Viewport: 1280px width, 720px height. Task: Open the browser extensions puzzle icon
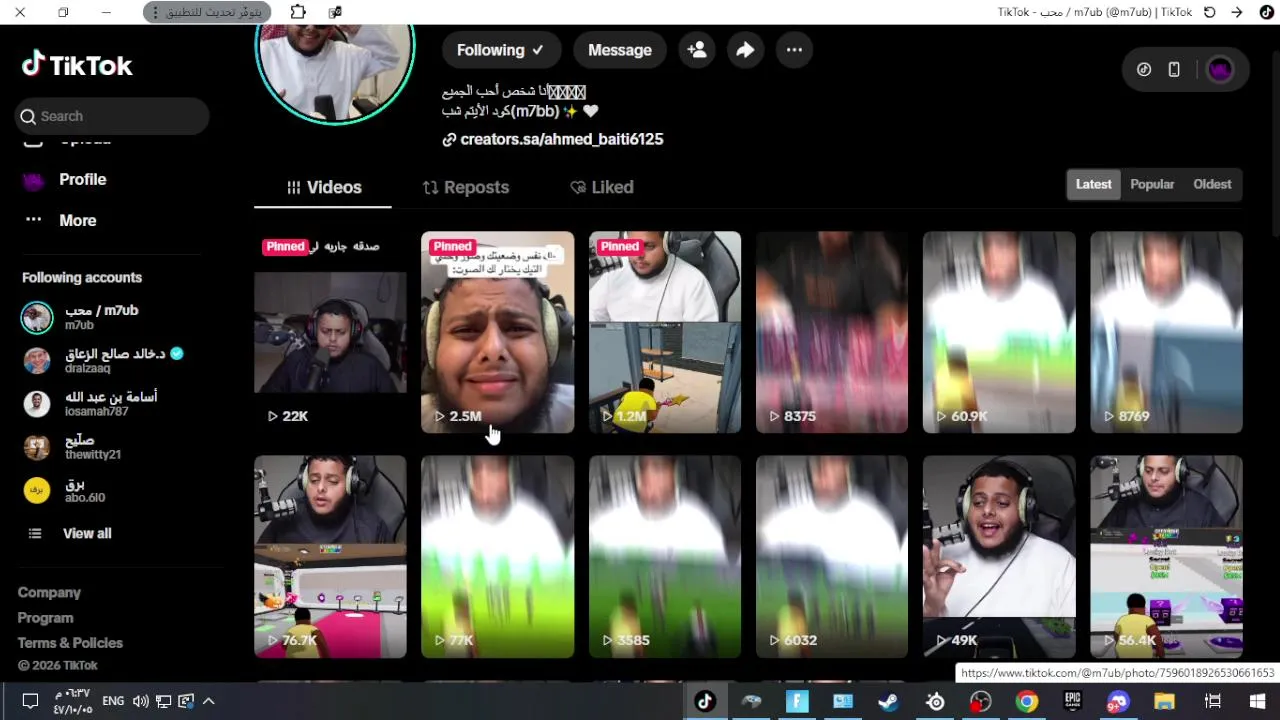pyautogui.click(x=298, y=12)
